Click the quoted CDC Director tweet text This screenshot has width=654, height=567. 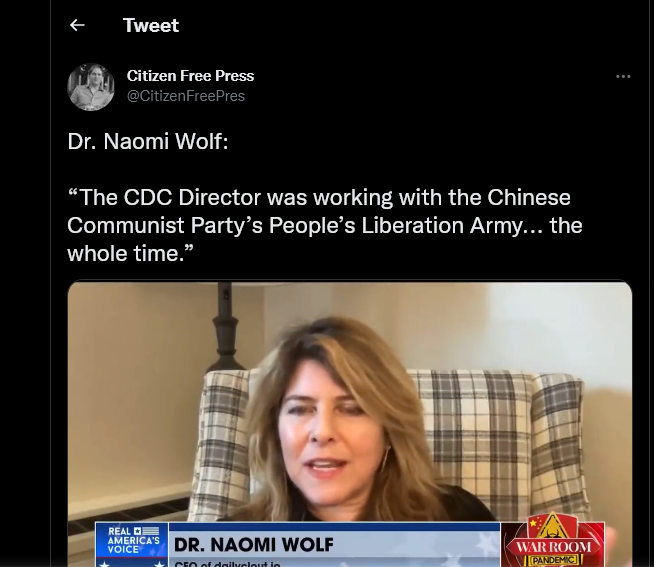pyautogui.click(x=324, y=225)
